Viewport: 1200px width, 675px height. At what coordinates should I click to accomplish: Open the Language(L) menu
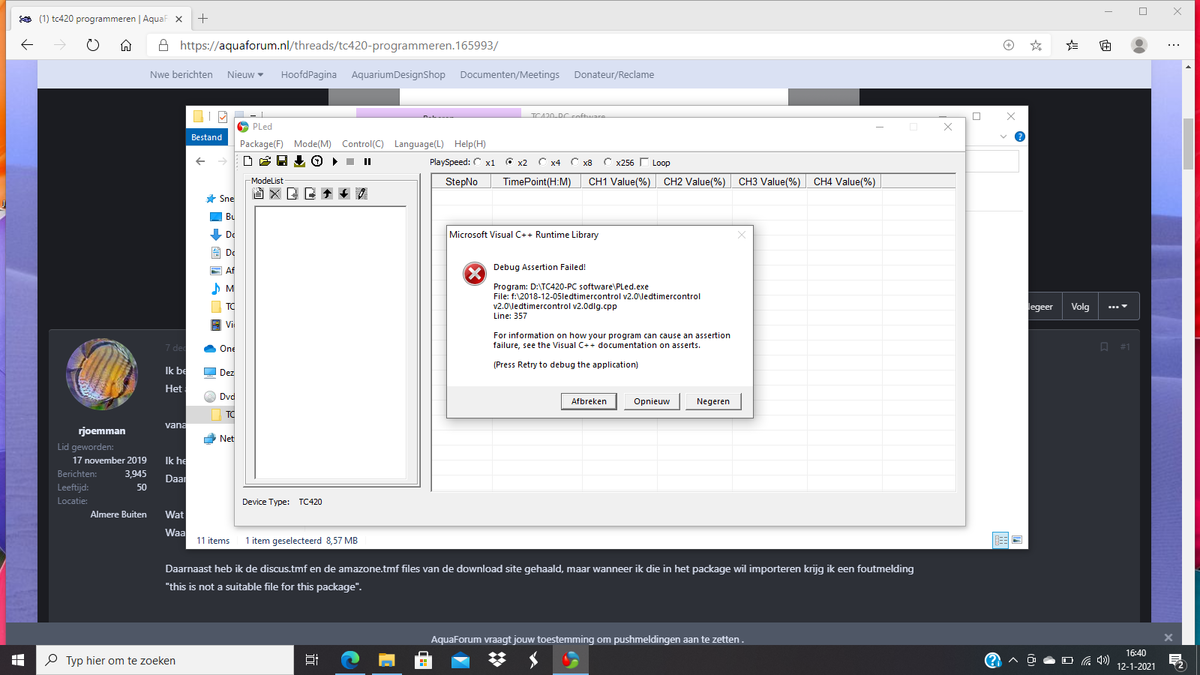click(418, 144)
